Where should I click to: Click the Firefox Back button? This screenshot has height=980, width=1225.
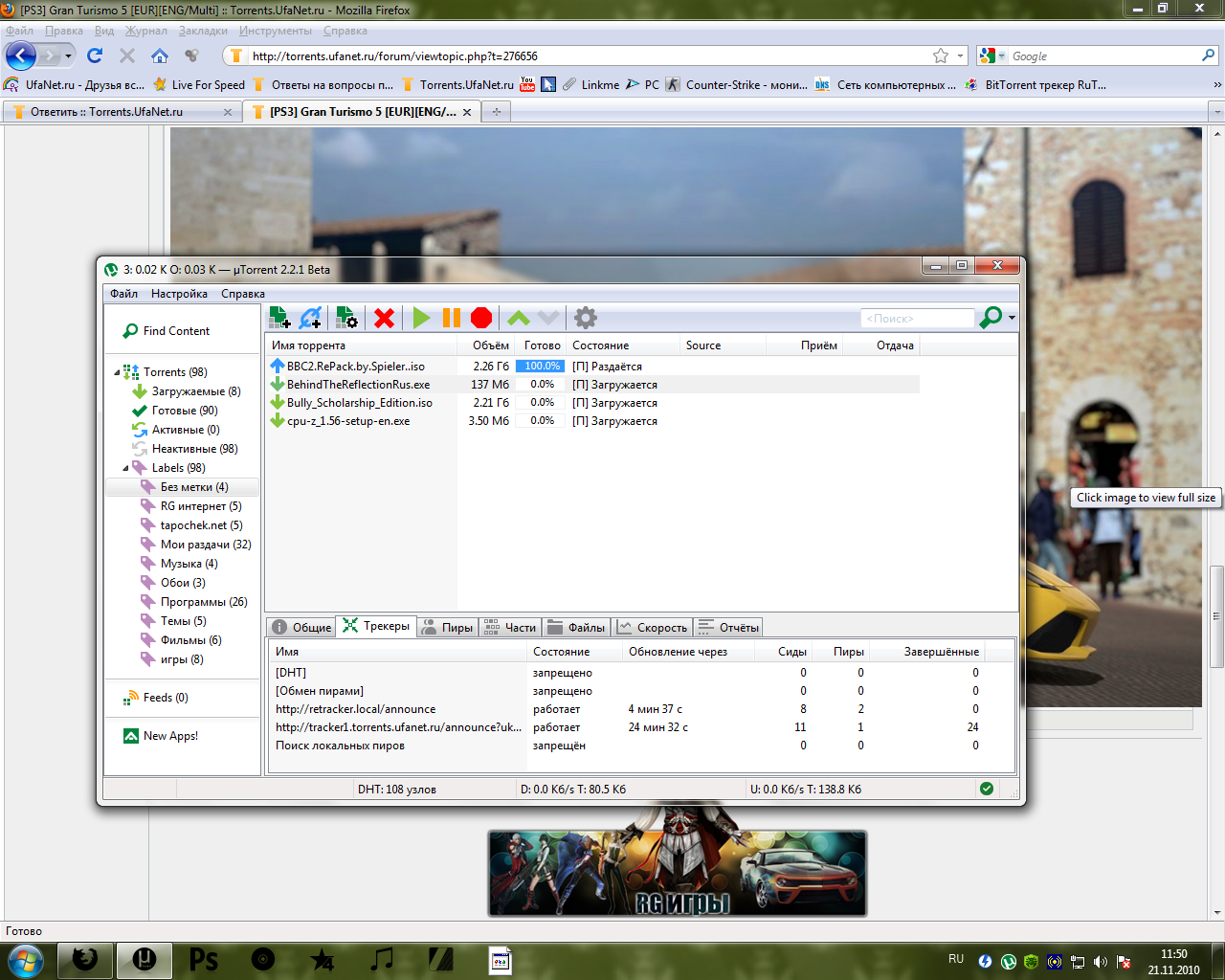[21, 56]
